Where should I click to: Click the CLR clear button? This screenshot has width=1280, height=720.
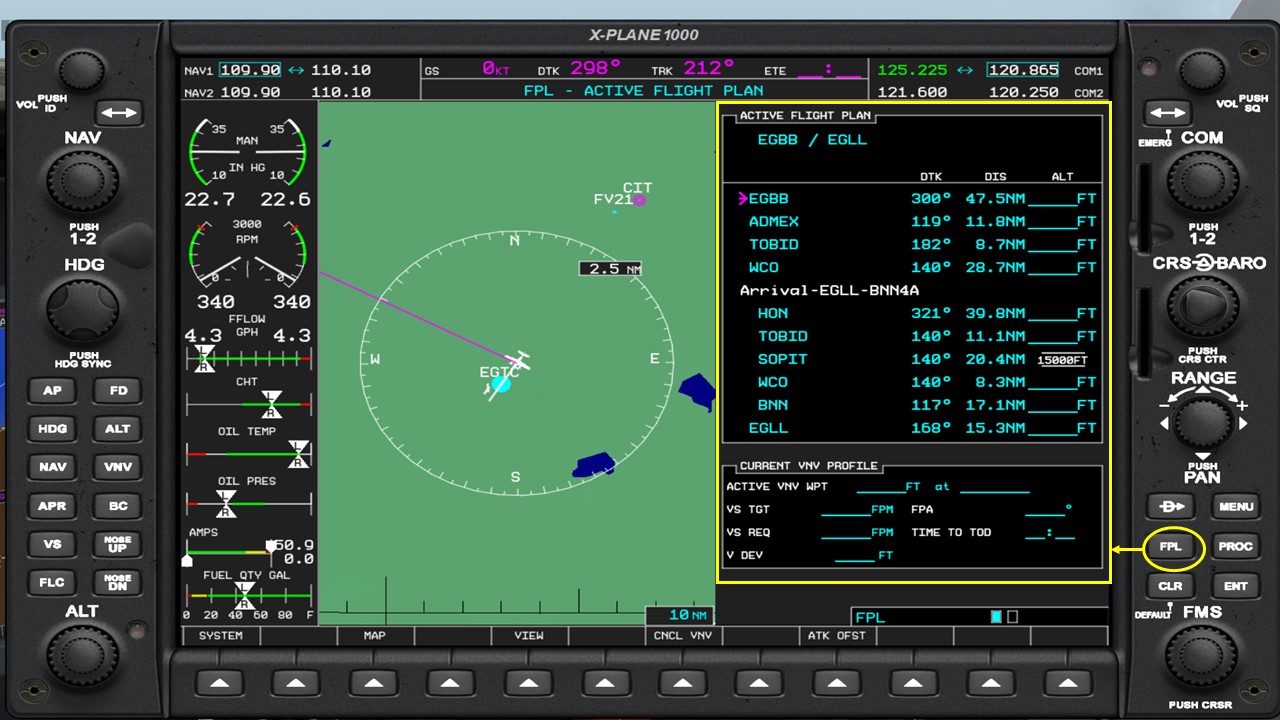click(x=1170, y=586)
